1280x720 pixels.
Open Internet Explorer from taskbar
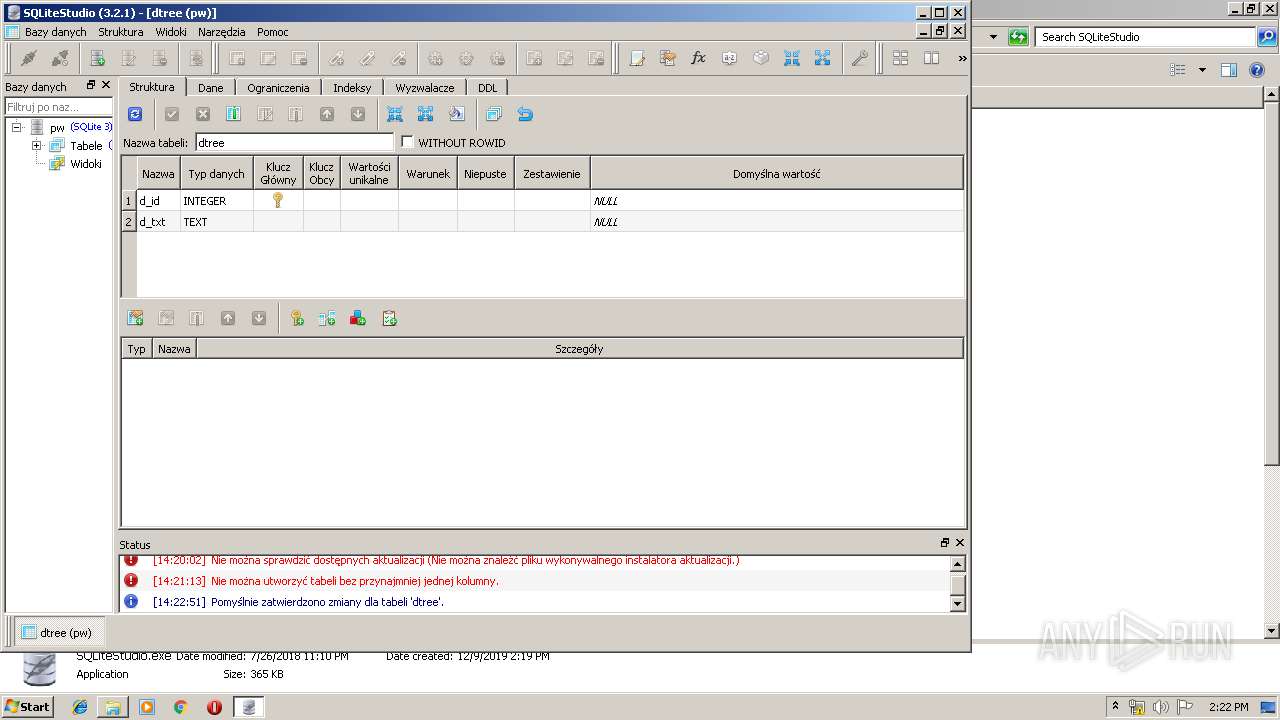[x=80, y=707]
